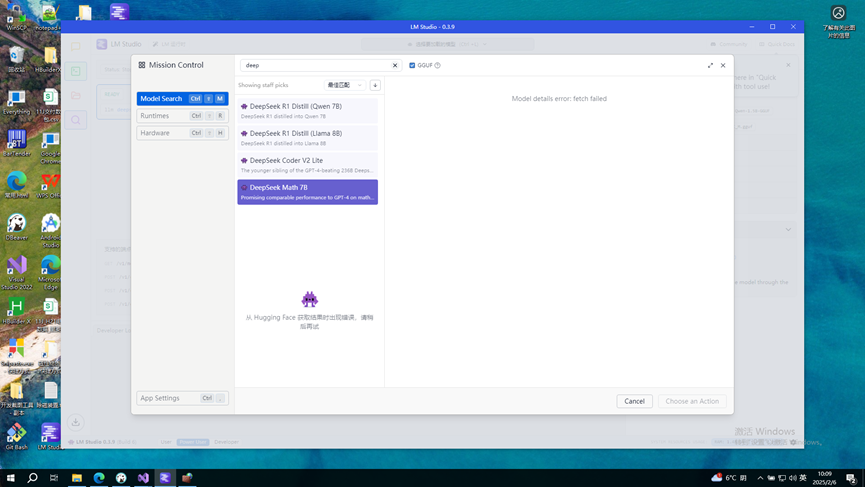
Task: Close the Mission Control dialog
Action: coord(723,65)
